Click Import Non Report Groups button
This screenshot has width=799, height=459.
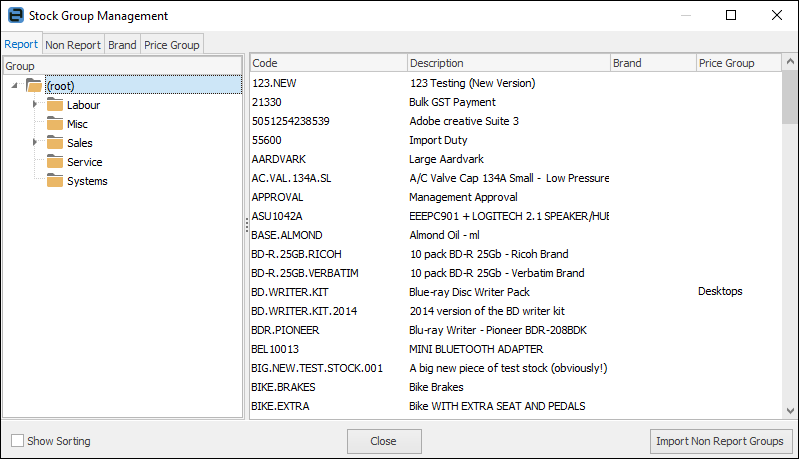[721, 441]
